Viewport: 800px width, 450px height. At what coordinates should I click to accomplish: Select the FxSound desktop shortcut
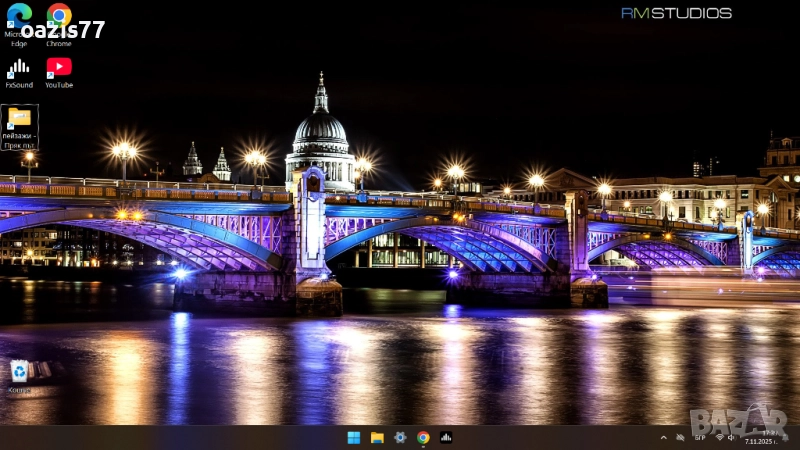point(18,68)
